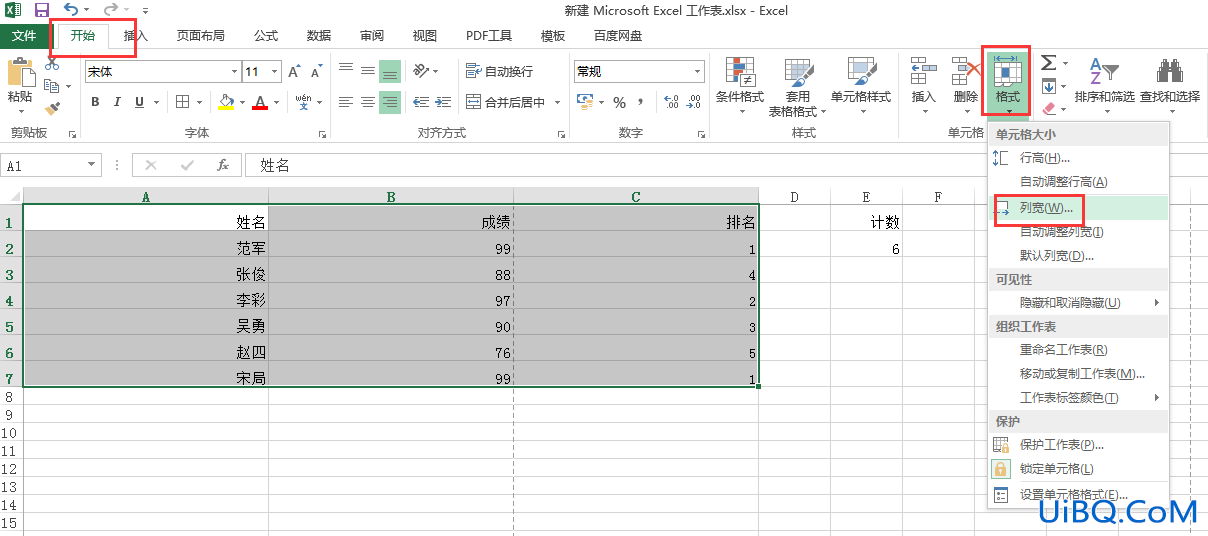Open the font size dropdown showing 11

(276, 72)
